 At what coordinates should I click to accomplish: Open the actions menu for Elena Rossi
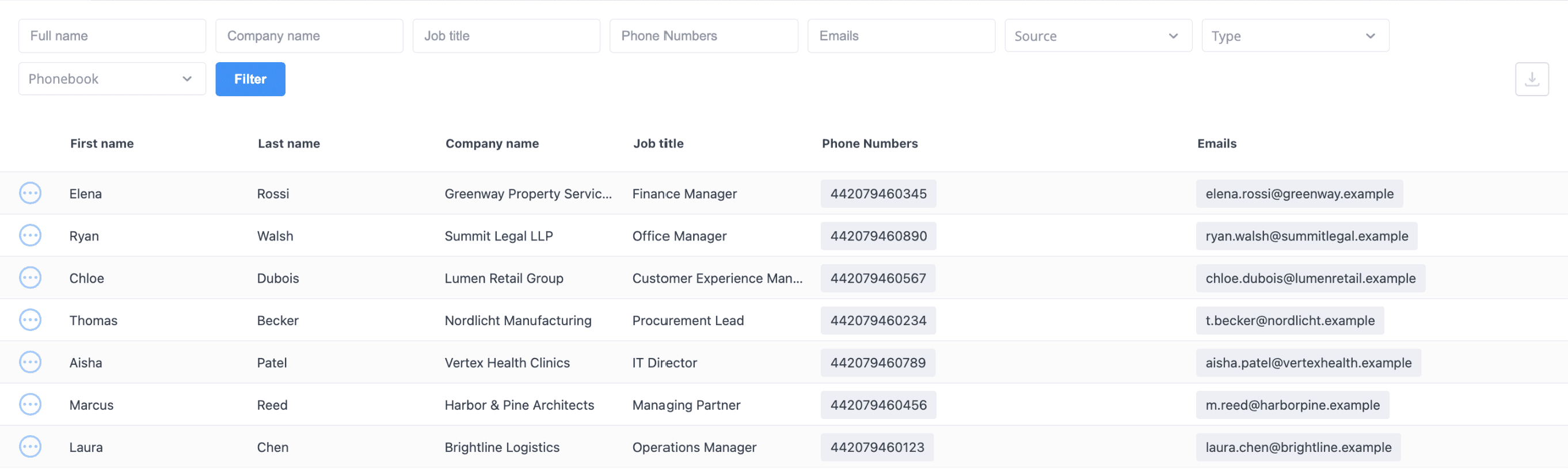[x=30, y=193]
